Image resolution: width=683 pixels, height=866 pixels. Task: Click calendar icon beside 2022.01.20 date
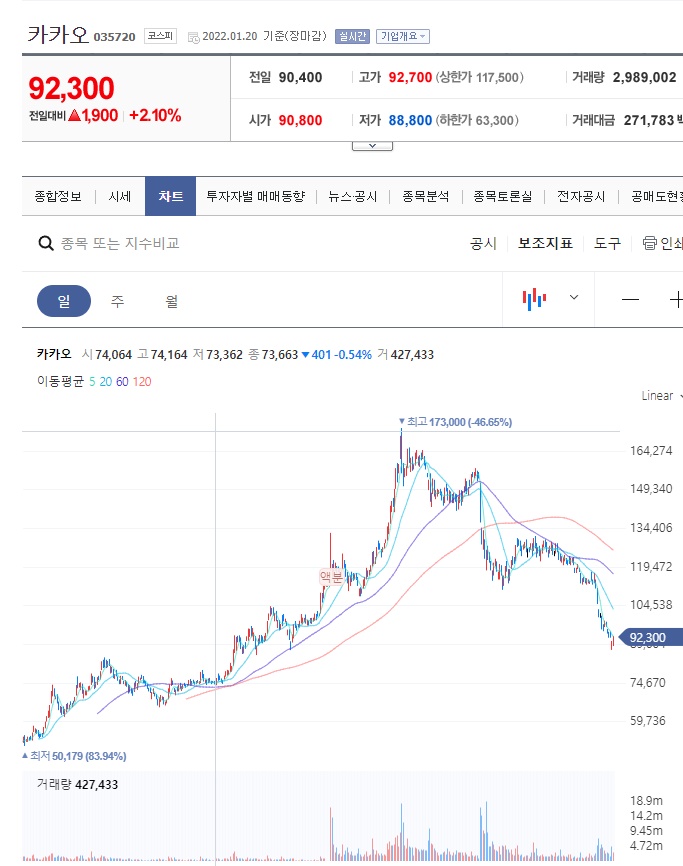193,38
